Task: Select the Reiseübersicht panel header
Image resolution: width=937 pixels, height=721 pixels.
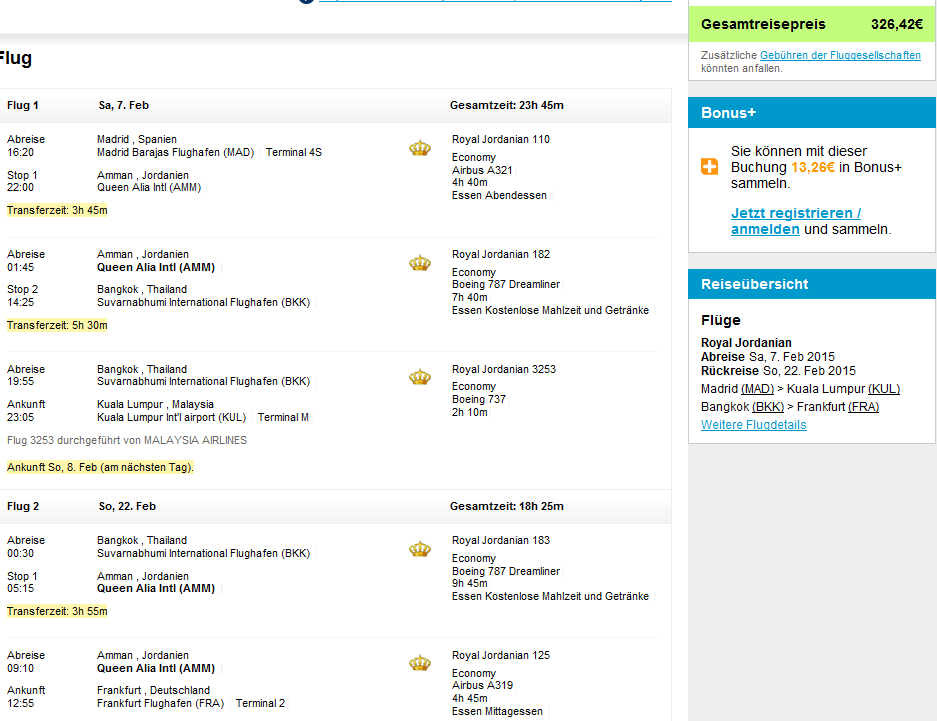Action: [812, 284]
